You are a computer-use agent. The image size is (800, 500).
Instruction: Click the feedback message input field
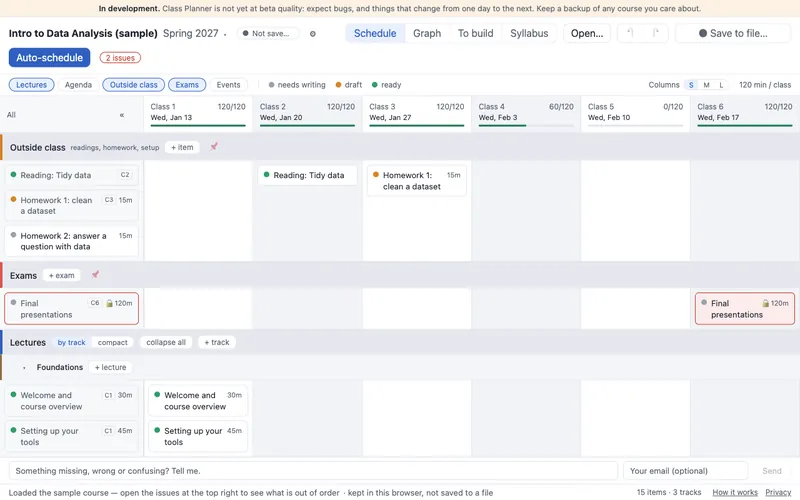(x=313, y=471)
